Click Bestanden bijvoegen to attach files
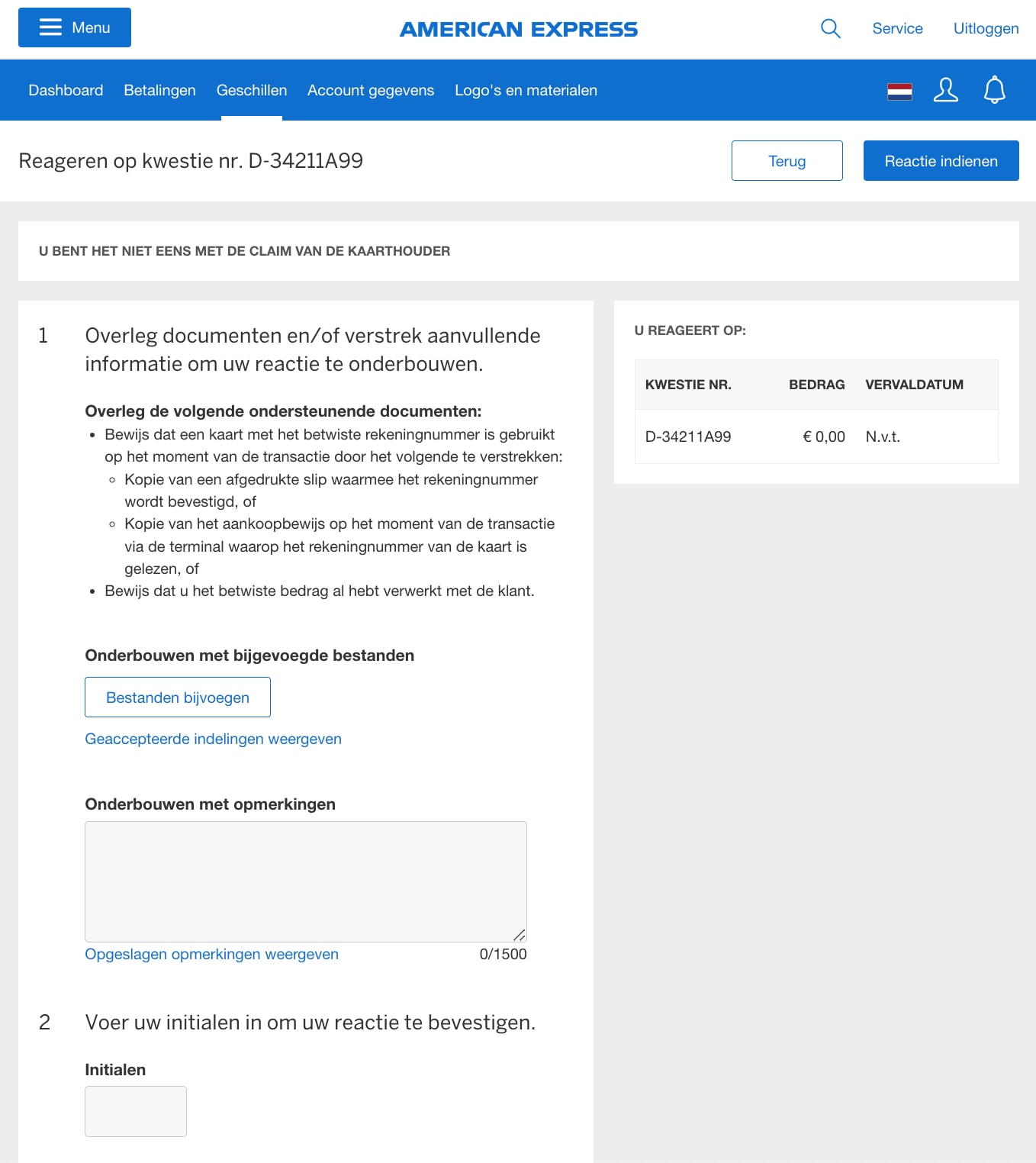 [x=177, y=697]
